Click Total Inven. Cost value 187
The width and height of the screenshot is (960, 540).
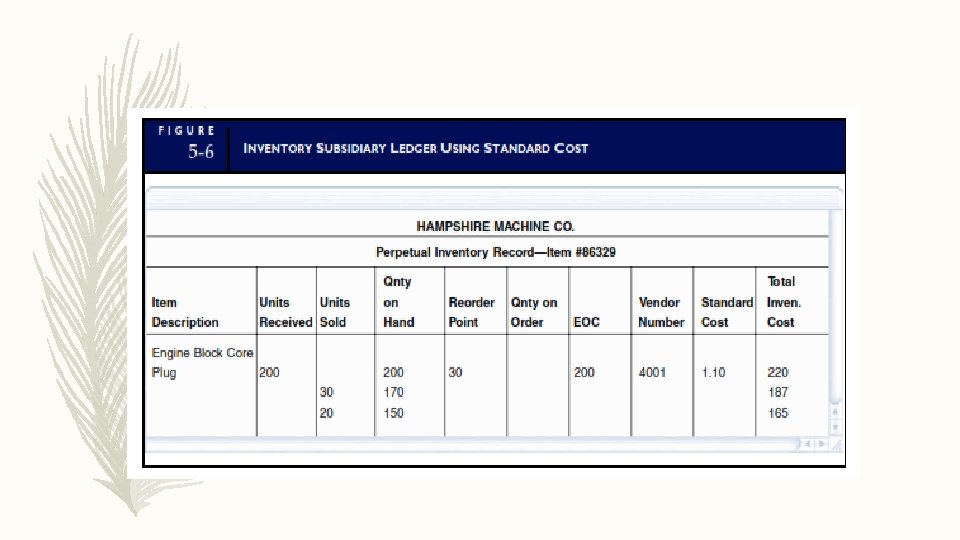click(778, 392)
